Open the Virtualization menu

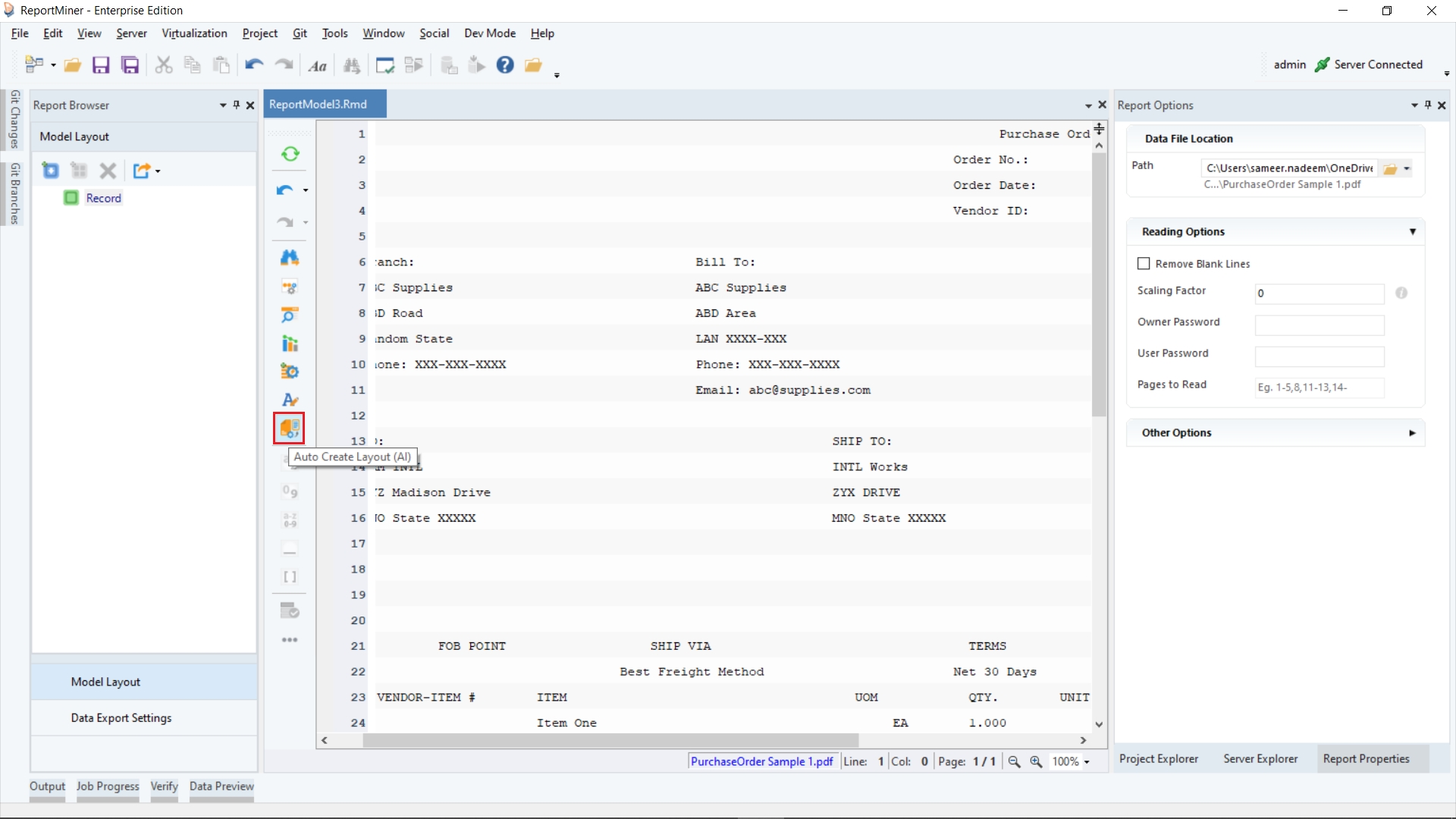tap(194, 33)
